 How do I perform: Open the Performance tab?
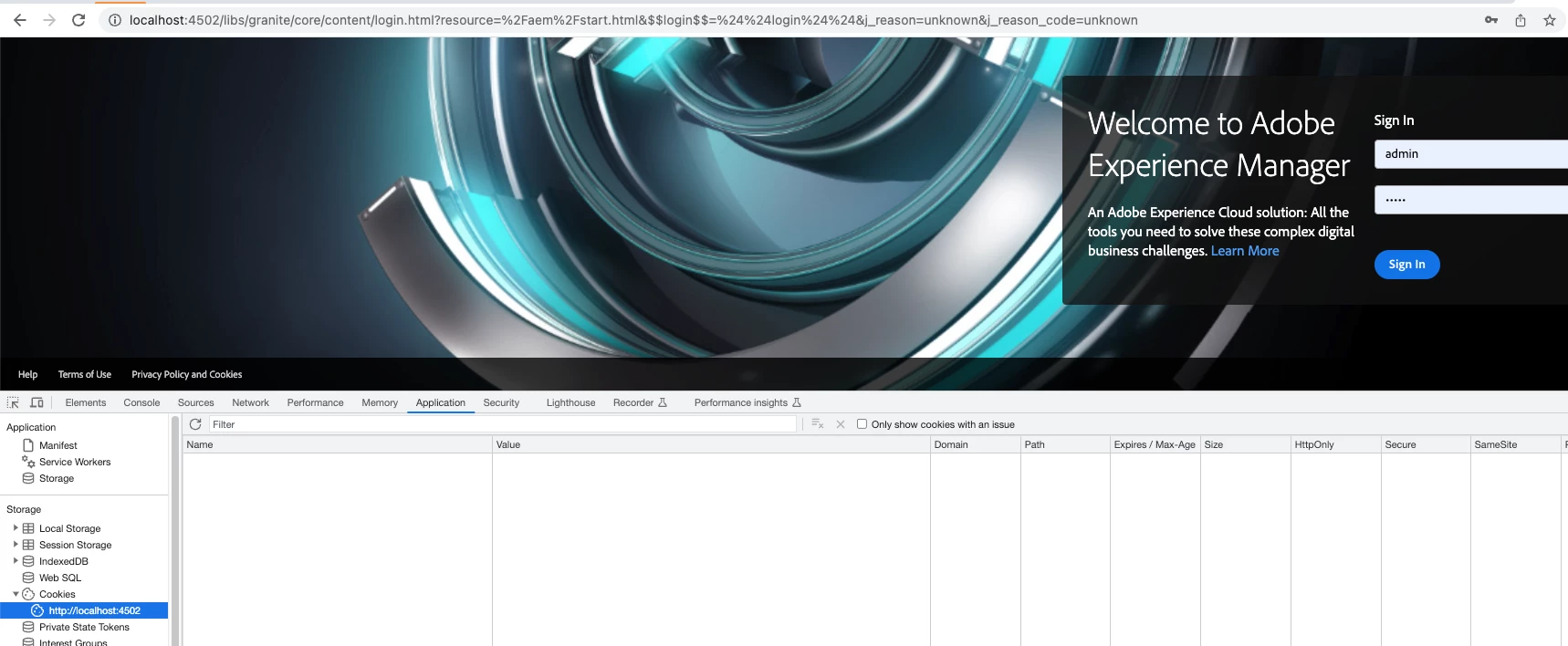[316, 402]
